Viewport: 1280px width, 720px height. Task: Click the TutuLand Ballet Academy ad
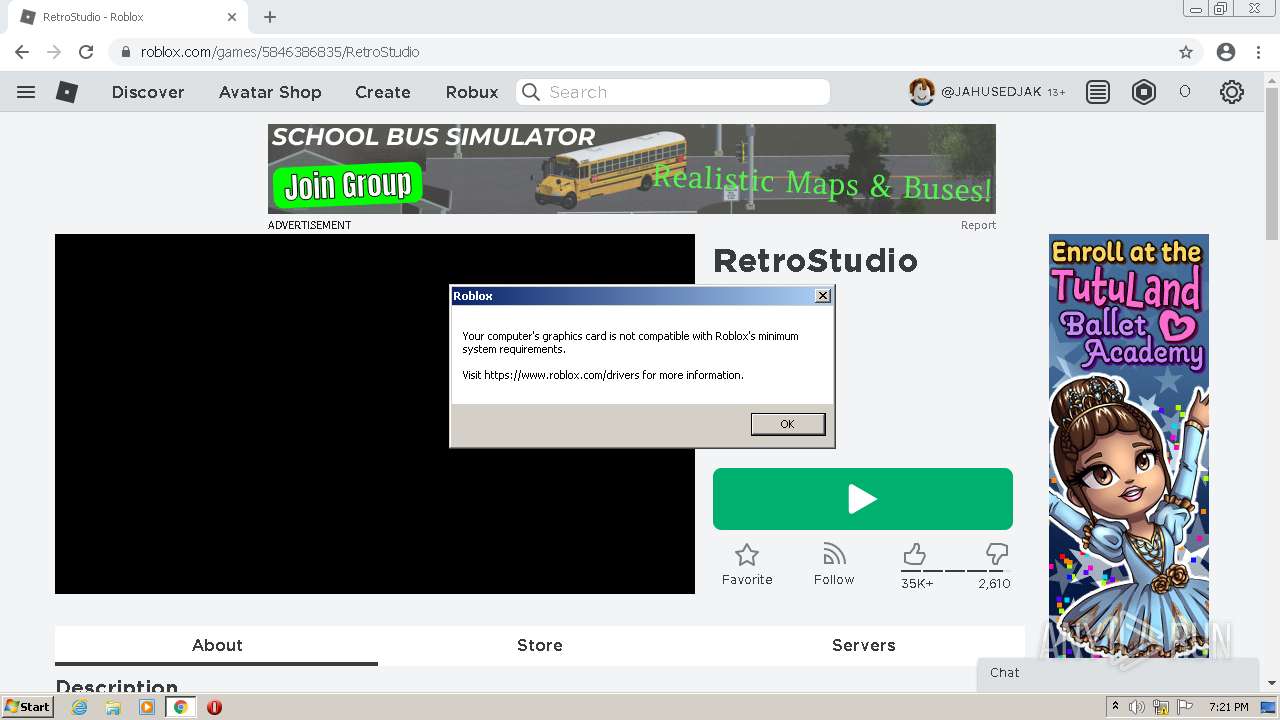click(1129, 446)
